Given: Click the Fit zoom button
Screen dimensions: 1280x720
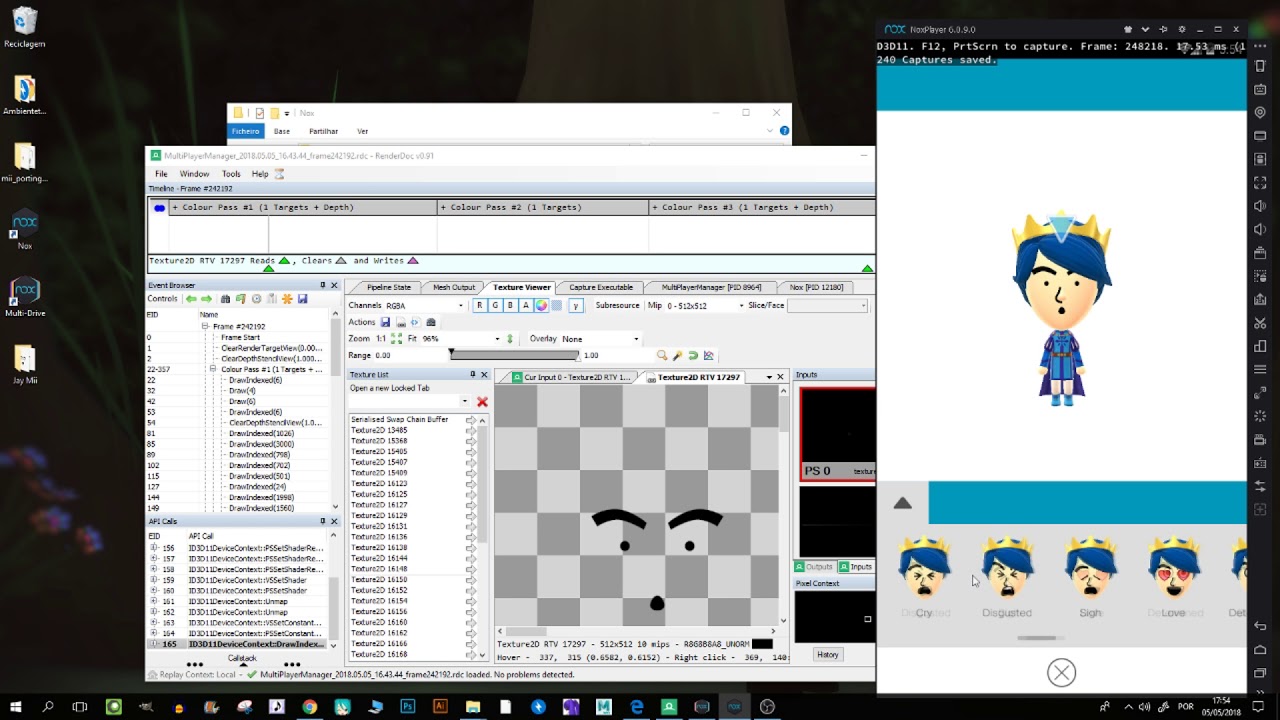Looking at the screenshot, I should click(x=412, y=339).
